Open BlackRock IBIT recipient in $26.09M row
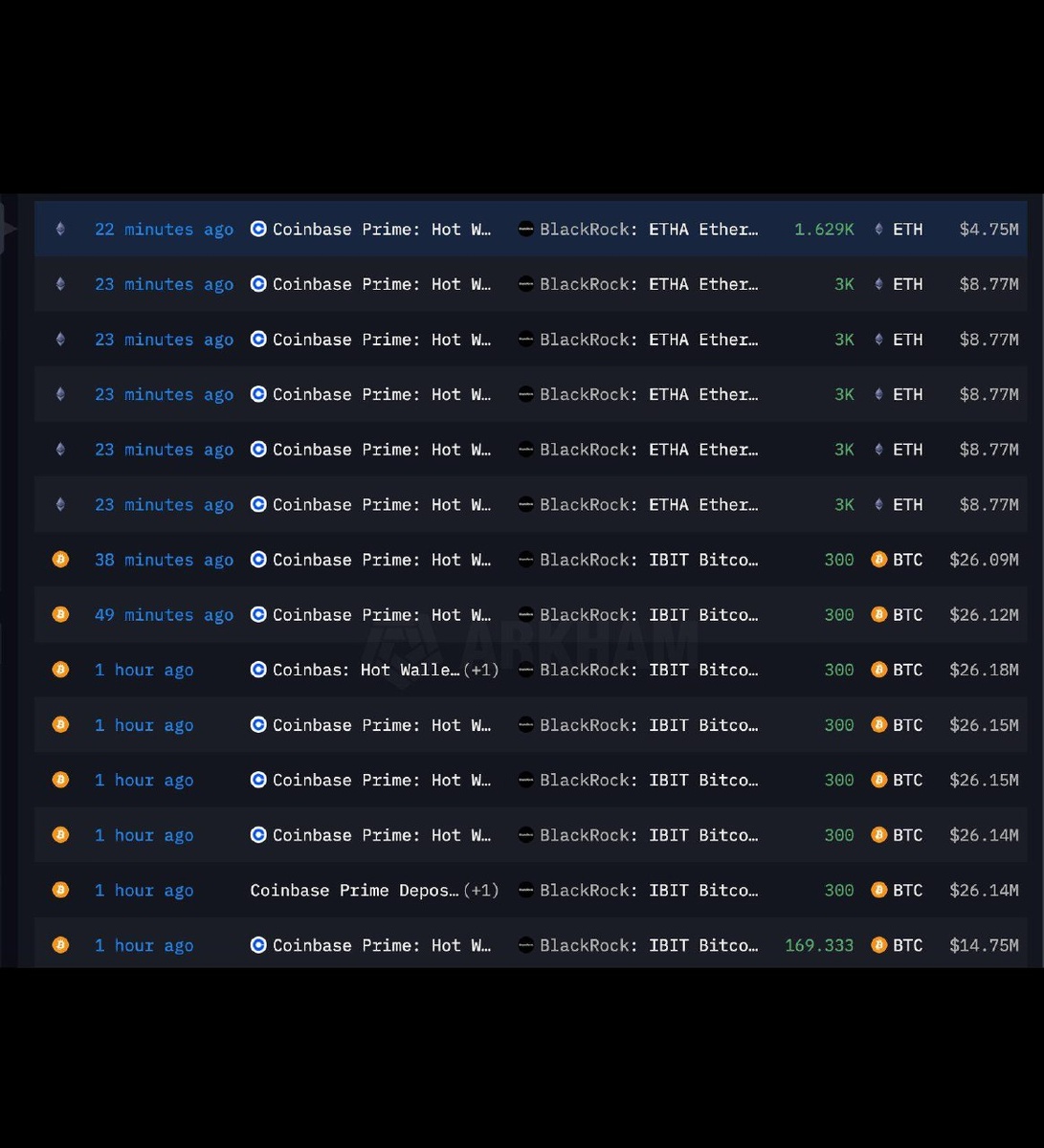 pos(649,561)
